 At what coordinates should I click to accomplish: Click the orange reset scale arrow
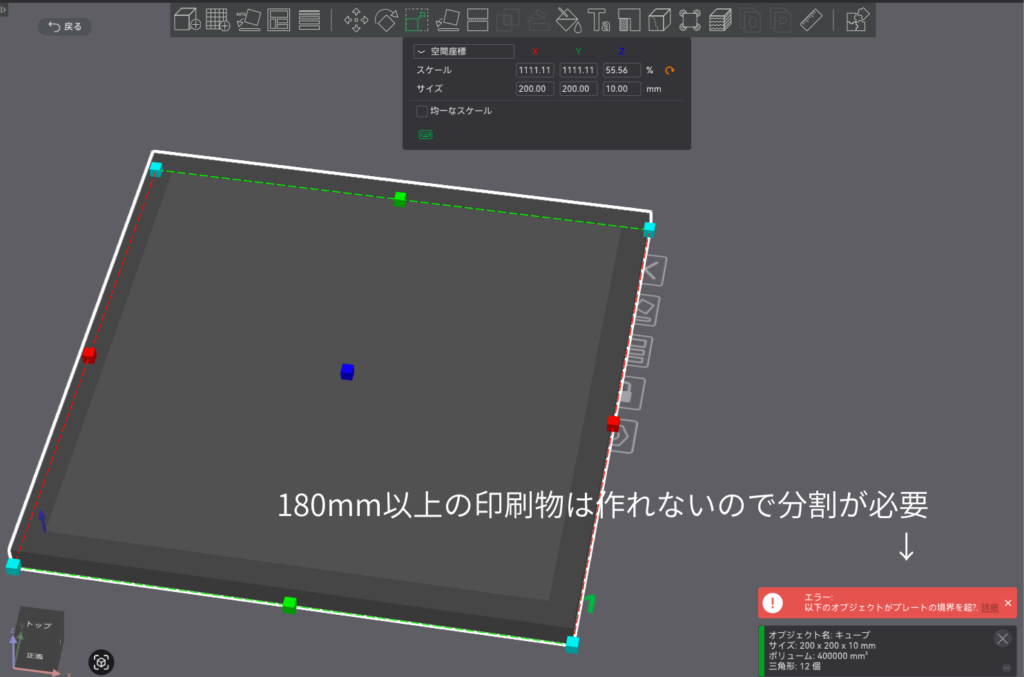[670, 70]
